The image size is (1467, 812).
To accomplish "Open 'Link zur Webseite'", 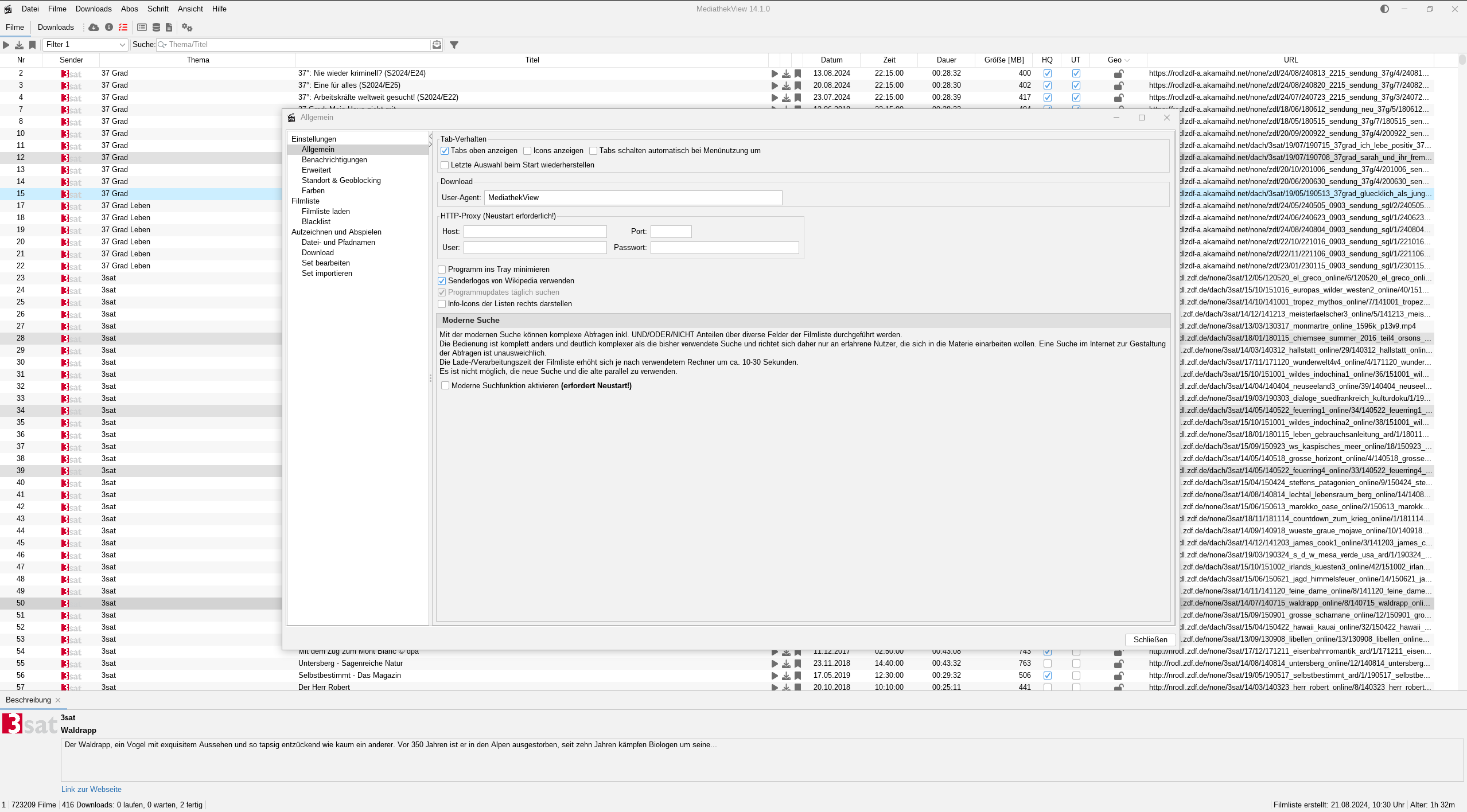I will 91,790.
